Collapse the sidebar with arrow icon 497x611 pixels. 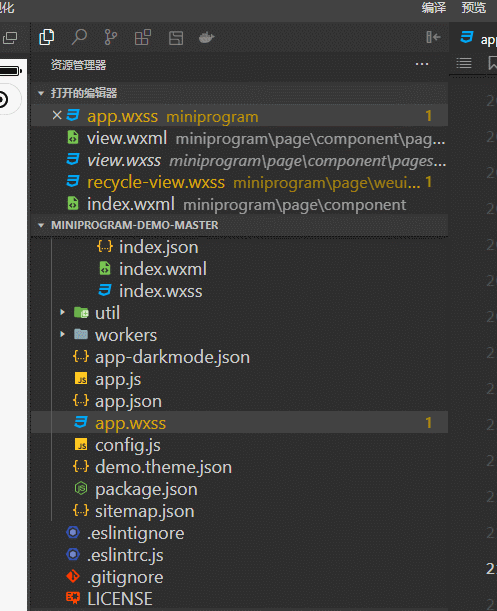433,37
